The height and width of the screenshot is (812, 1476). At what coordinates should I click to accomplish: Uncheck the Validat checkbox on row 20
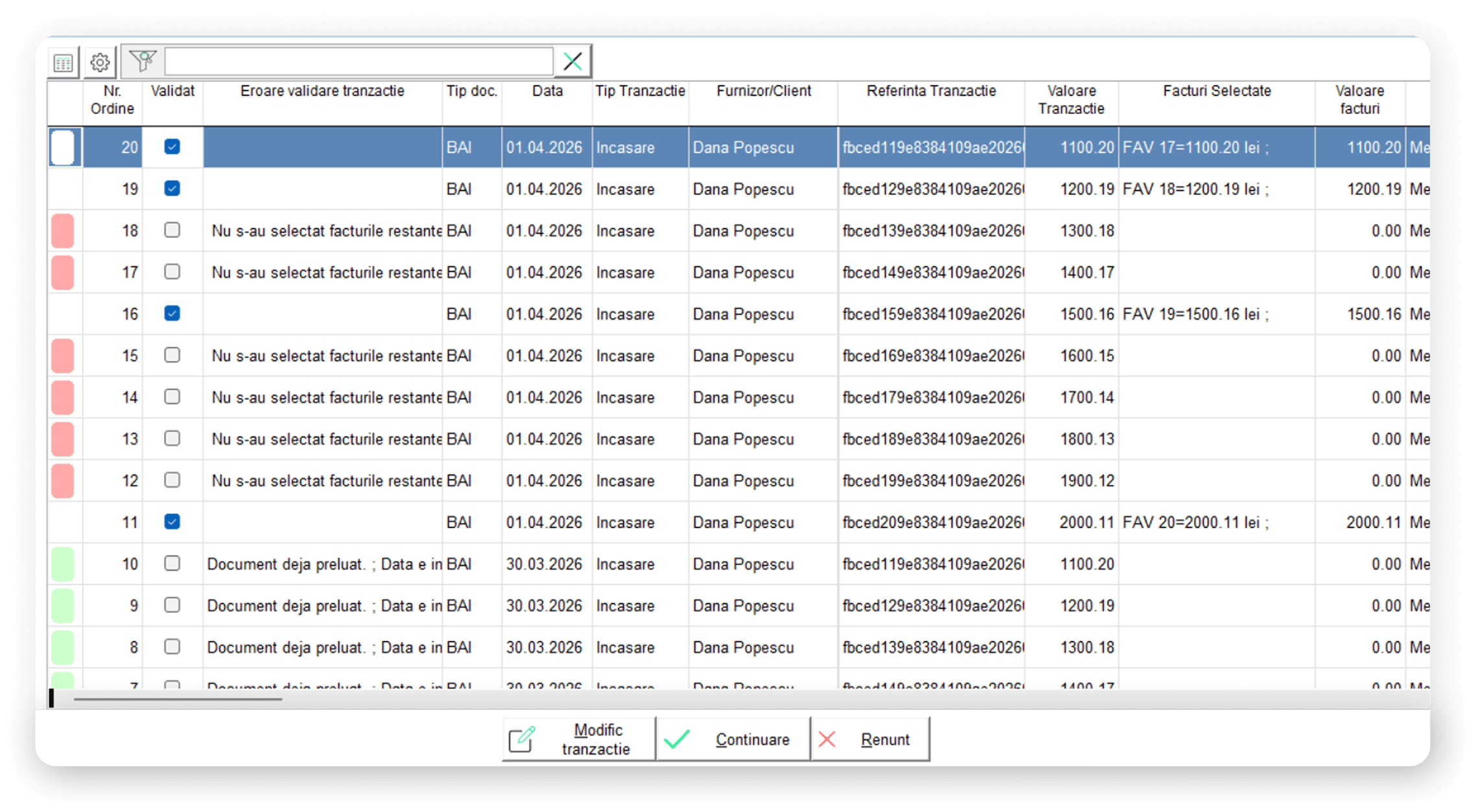(172, 147)
